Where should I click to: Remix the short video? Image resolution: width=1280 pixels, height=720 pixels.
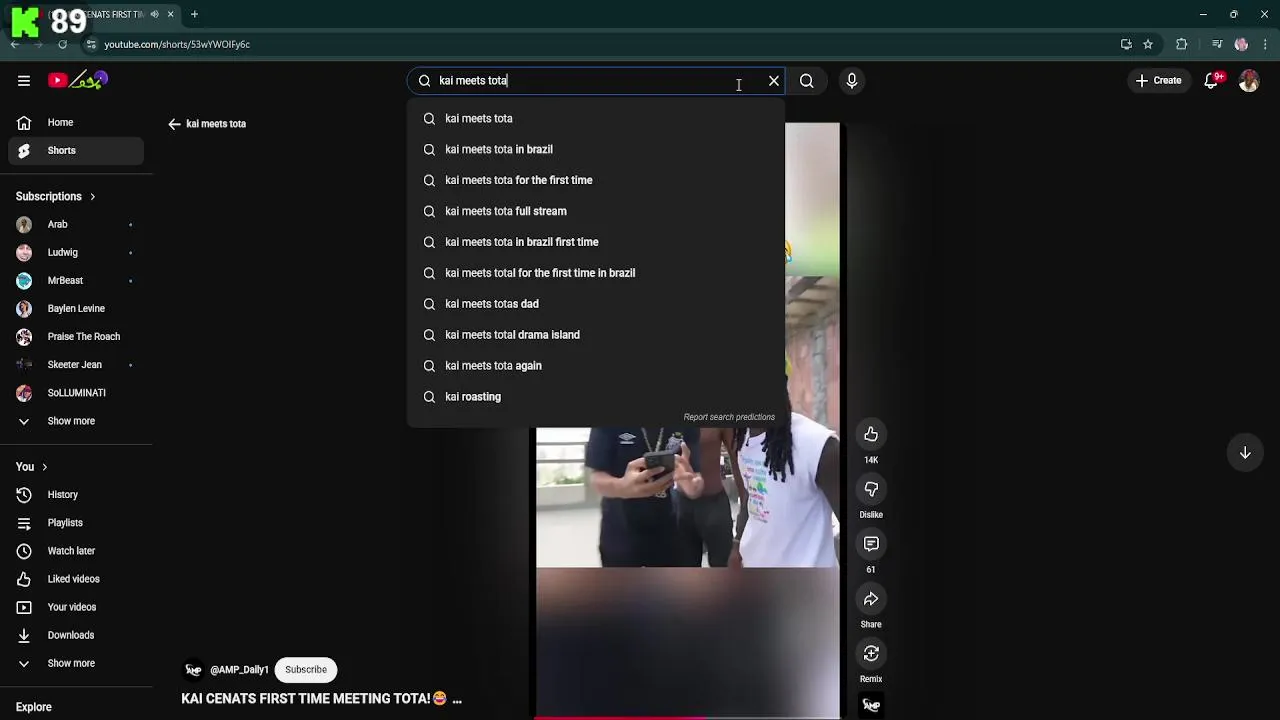coord(871,654)
